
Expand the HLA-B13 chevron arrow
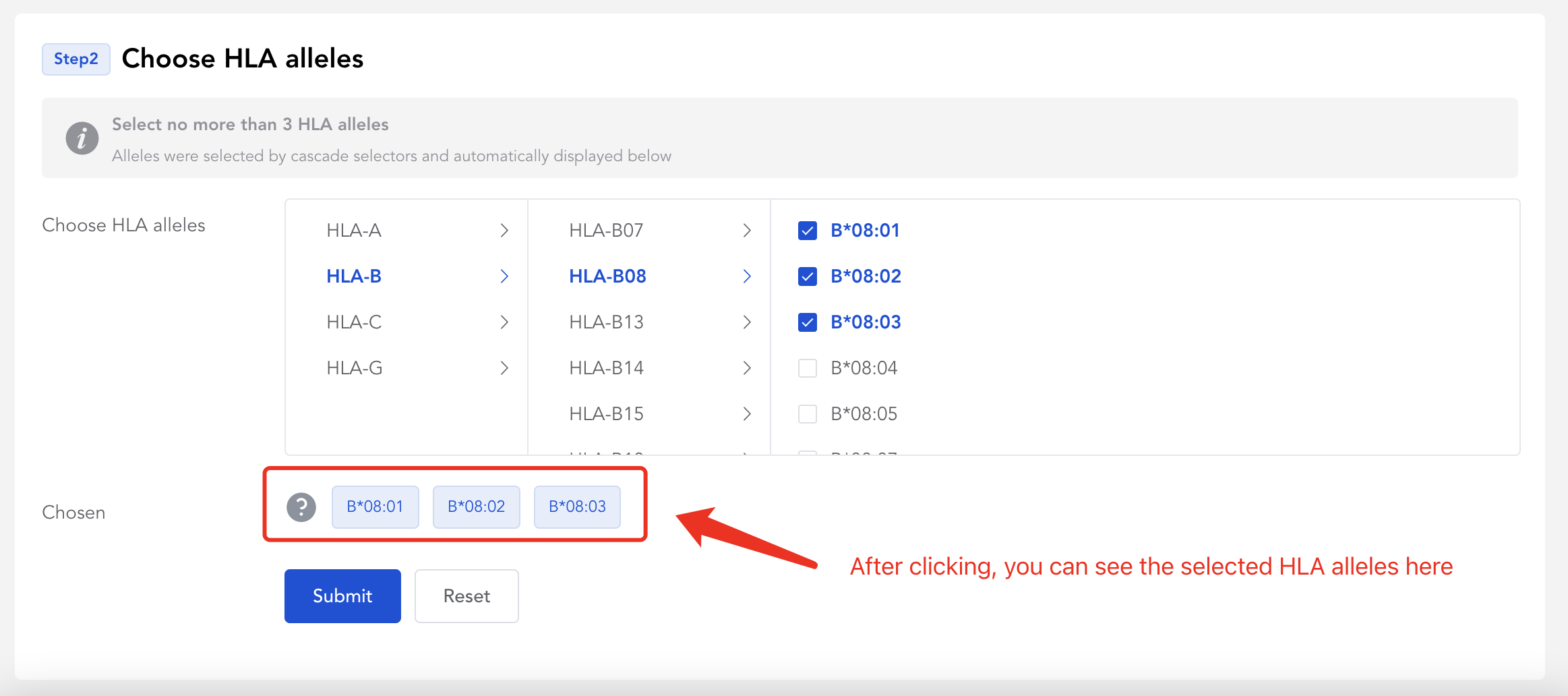(x=747, y=322)
